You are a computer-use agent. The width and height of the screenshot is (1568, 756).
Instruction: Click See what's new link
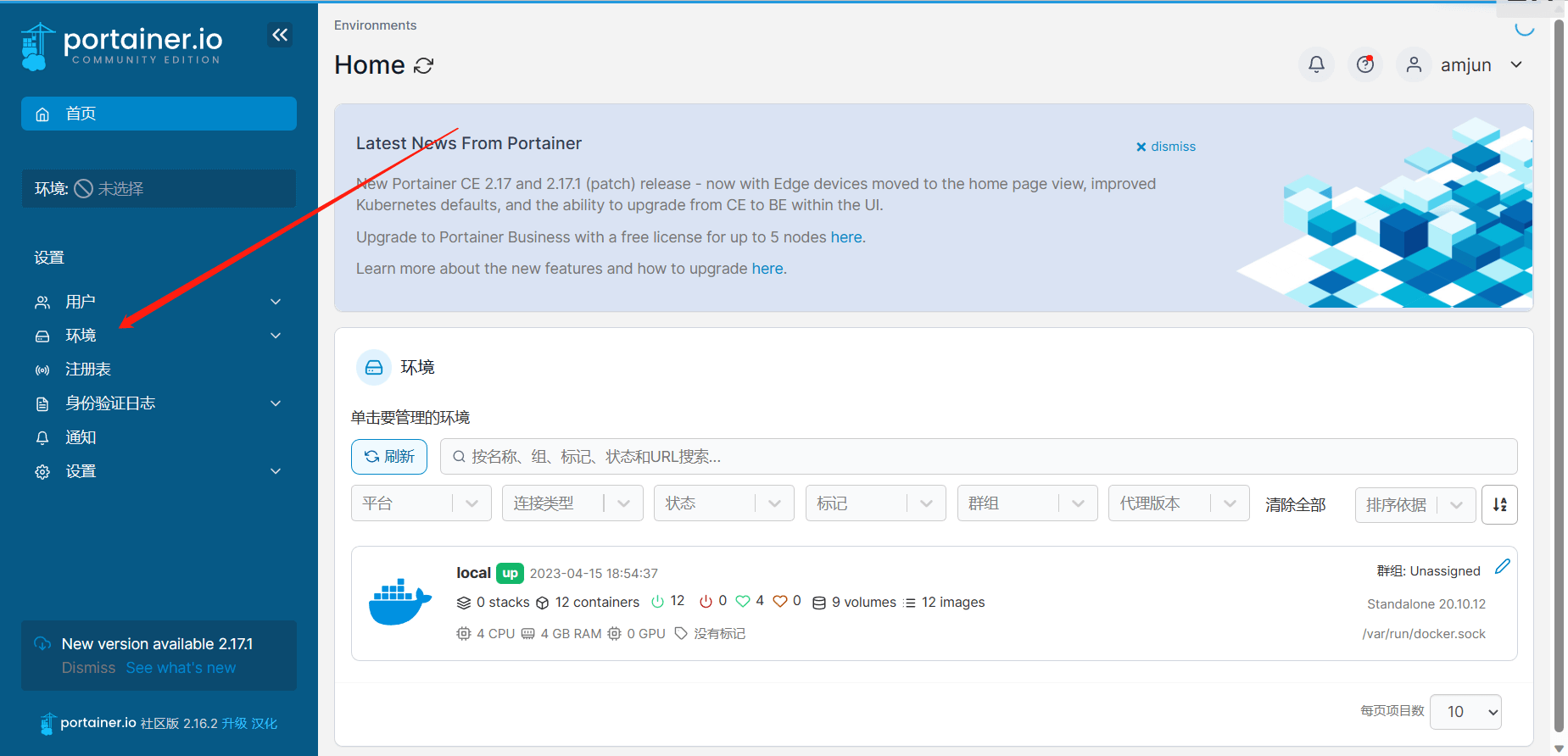pyautogui.click(x=181, y=668)
